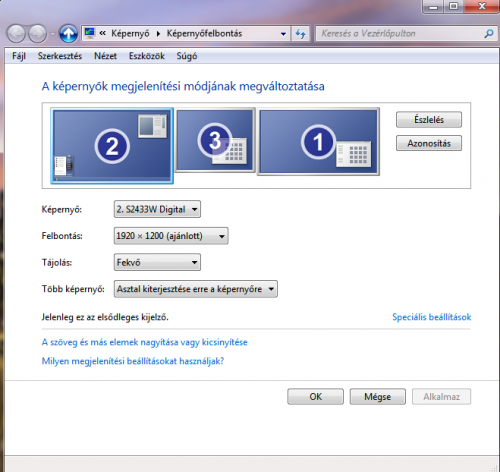
Task: Open the arrow after the Képernyő breadcrumb
Action: click(158, 34)
